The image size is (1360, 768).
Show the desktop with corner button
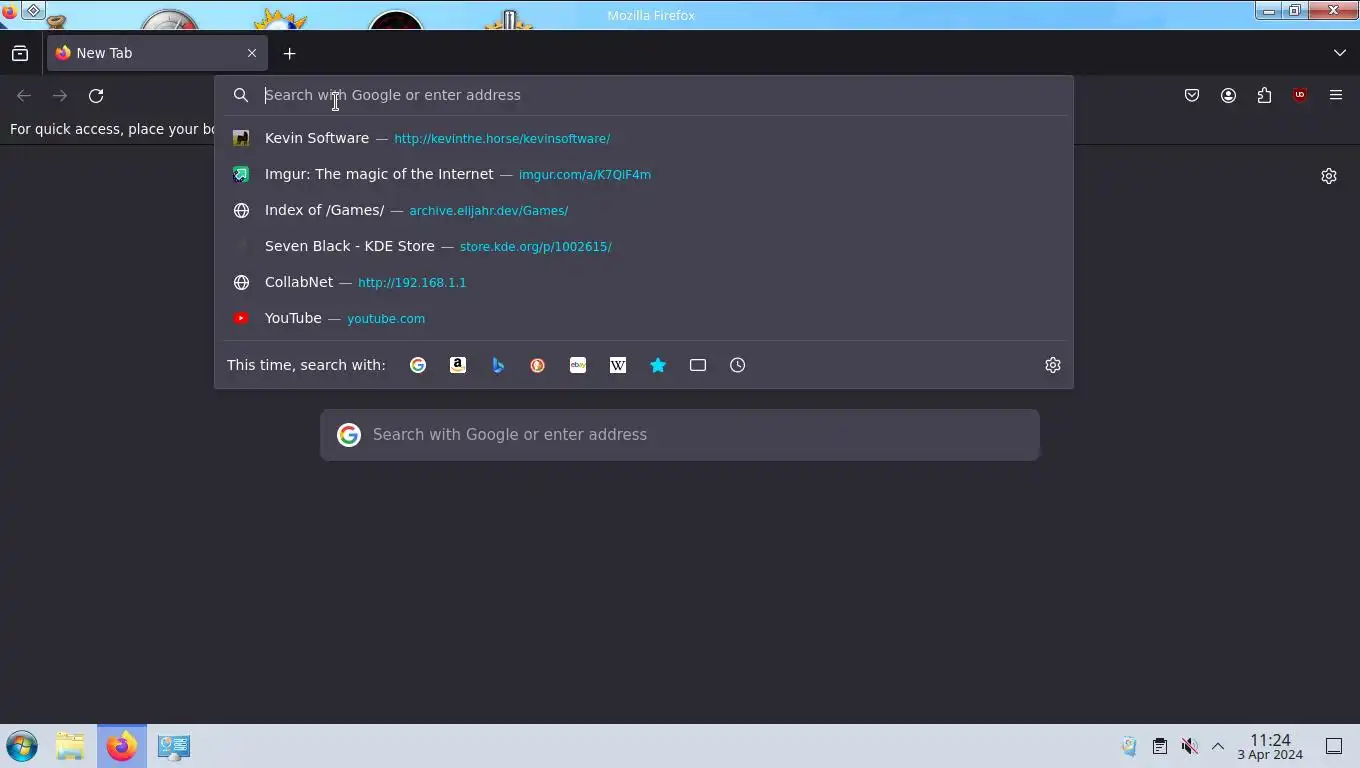coord(1334,746)
